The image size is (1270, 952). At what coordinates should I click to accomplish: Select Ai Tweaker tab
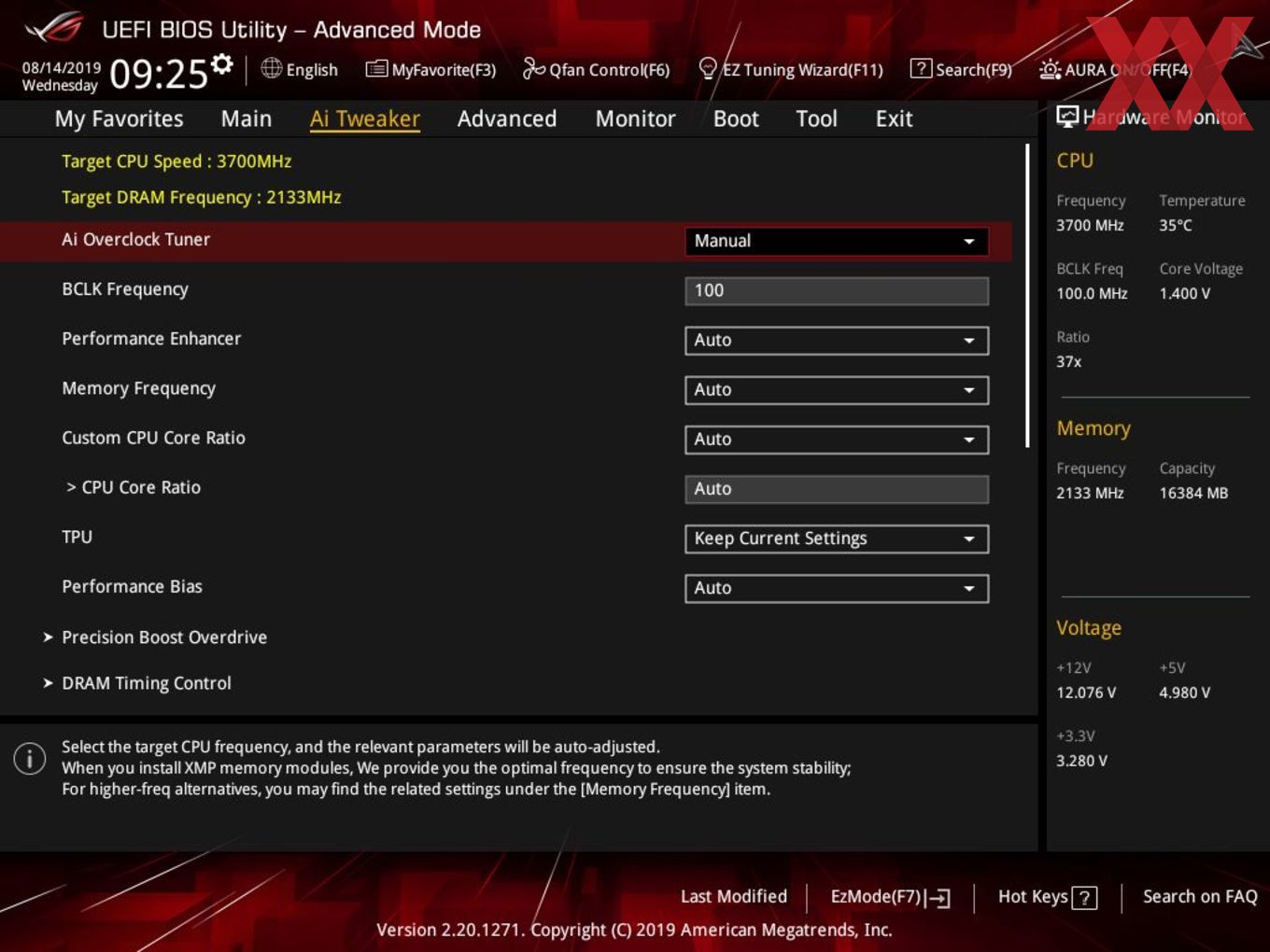[x=365, y=119]
